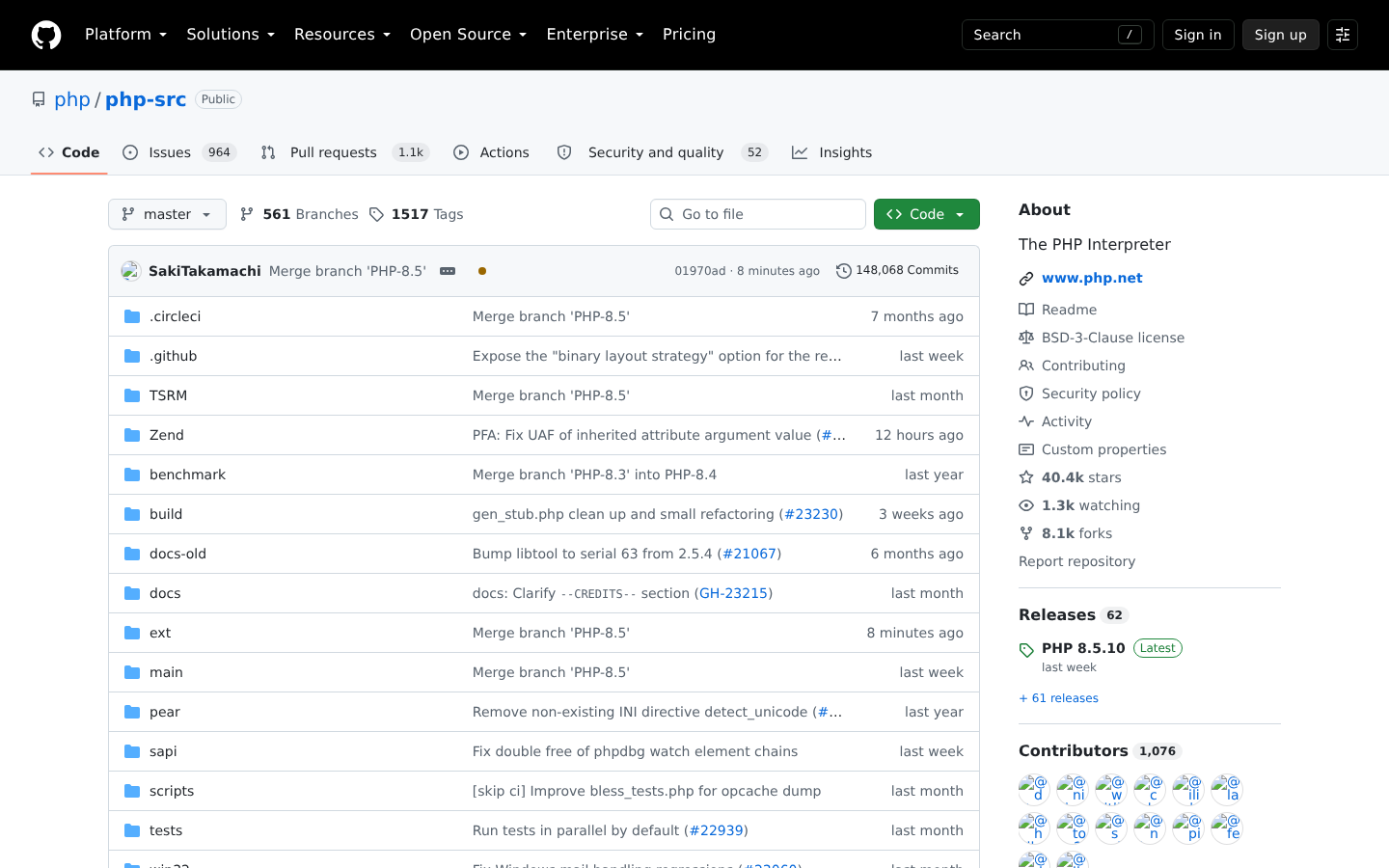Click the commit history clock icon
Image resolution: width=1389 pixels, height=868 pixels.
[844, 271]
